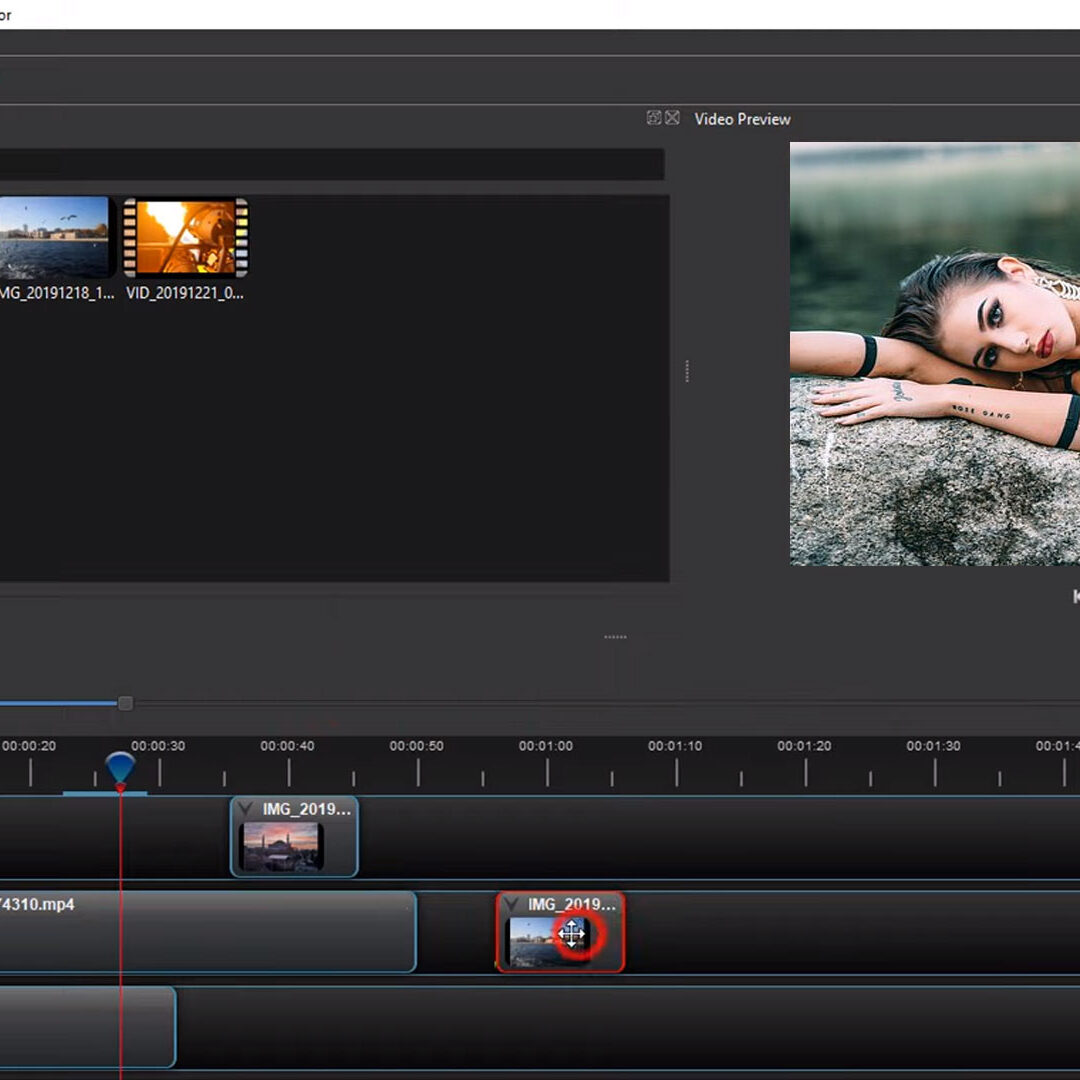The height and width of the screenshot is (1080, 1080).
Task: Click the float panel icon beside Video Preview
Action: click(654, 118)
